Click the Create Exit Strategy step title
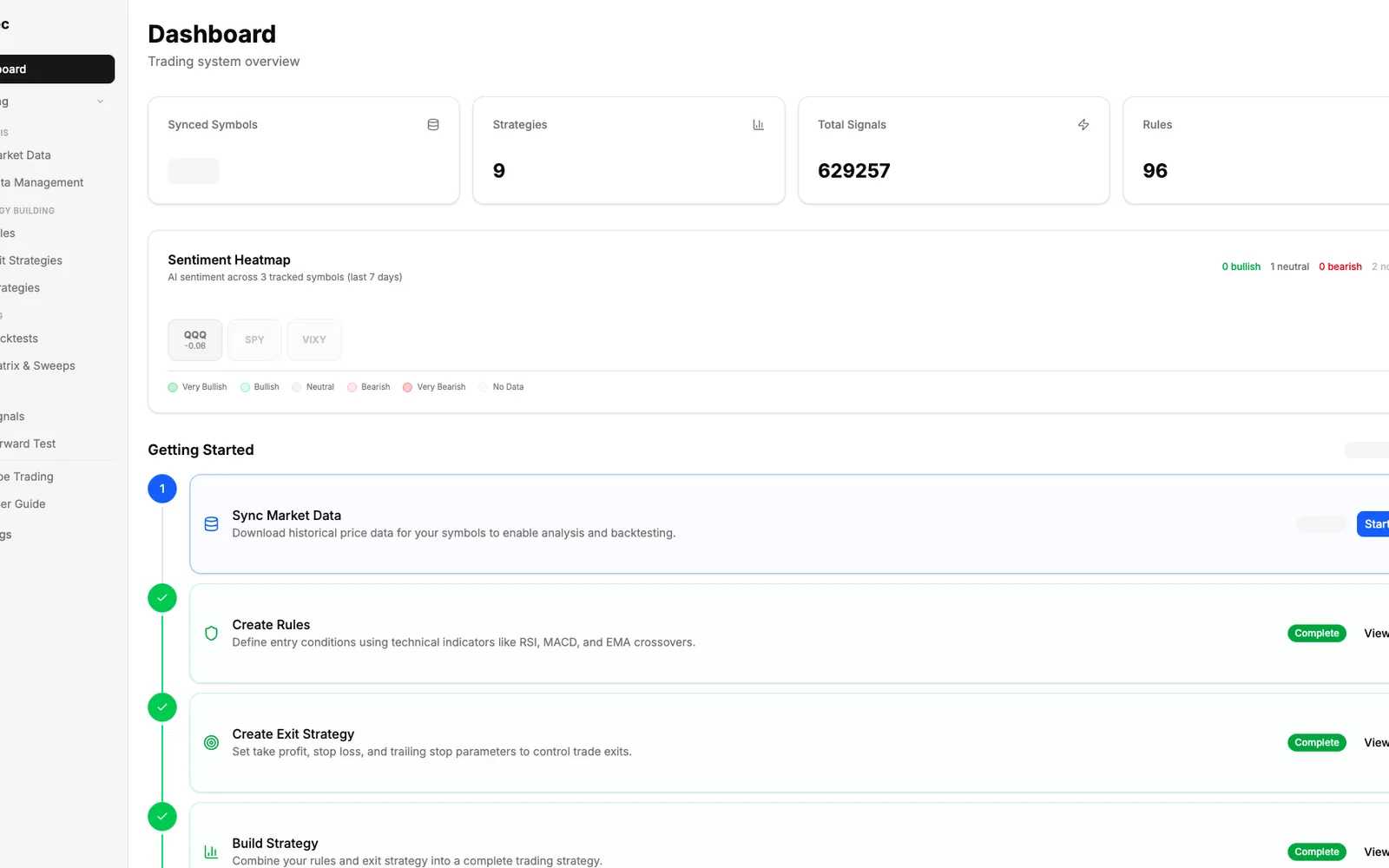 click(293, 734)
